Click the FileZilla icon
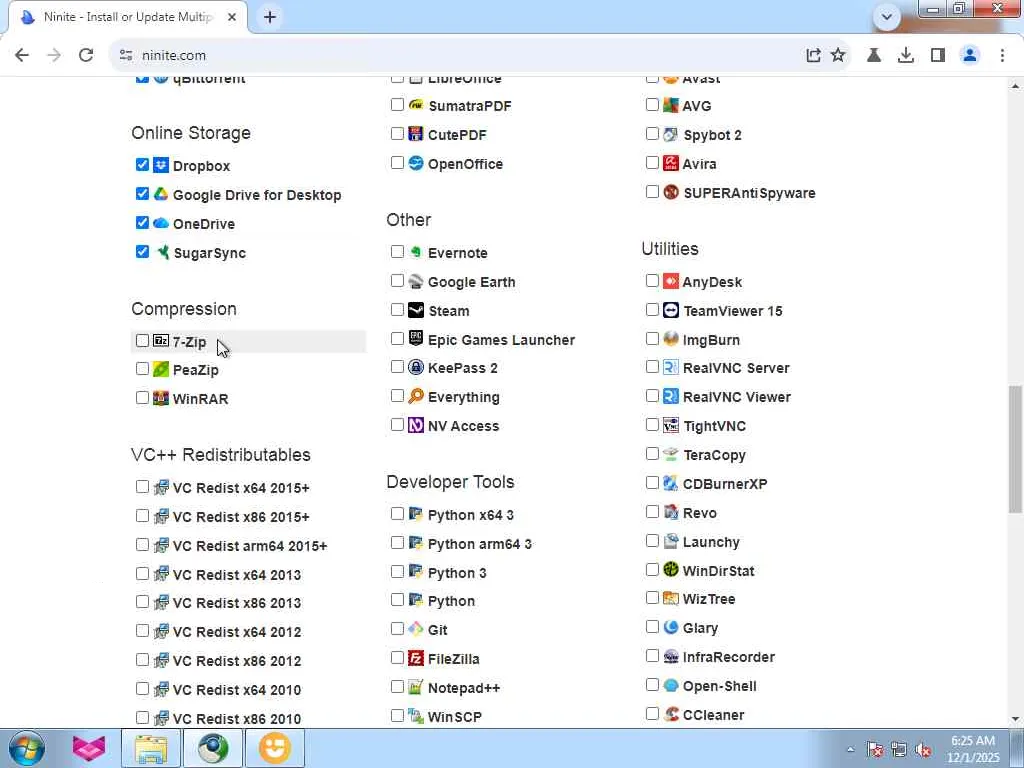 [416, 658]
